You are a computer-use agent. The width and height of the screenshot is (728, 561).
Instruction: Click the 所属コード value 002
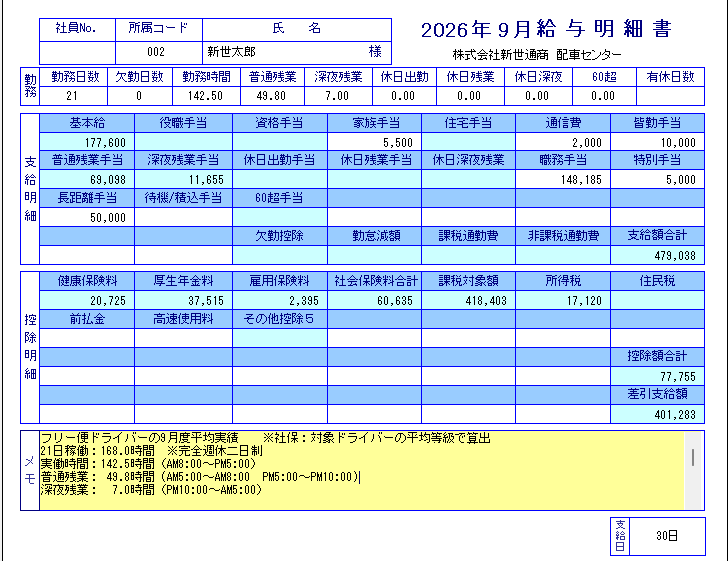click(x=159, y=52)
